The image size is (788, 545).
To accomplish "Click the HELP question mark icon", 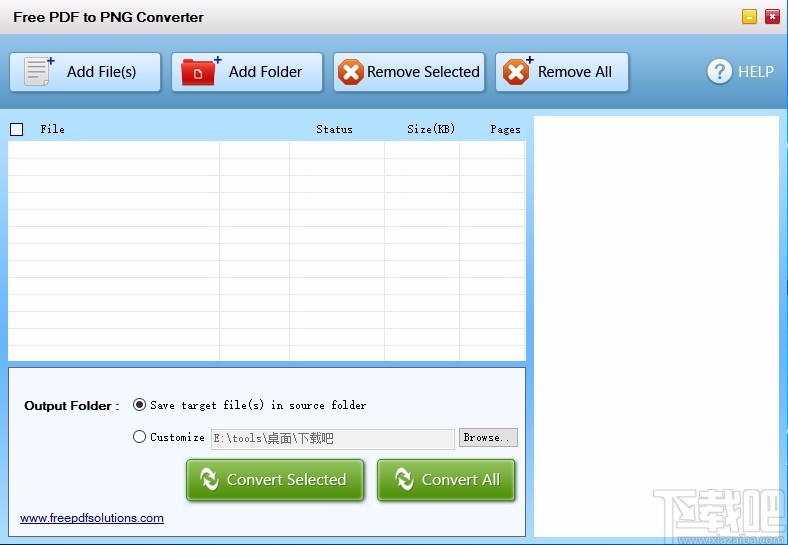I will pyautogui.click(x=719, y=71).
